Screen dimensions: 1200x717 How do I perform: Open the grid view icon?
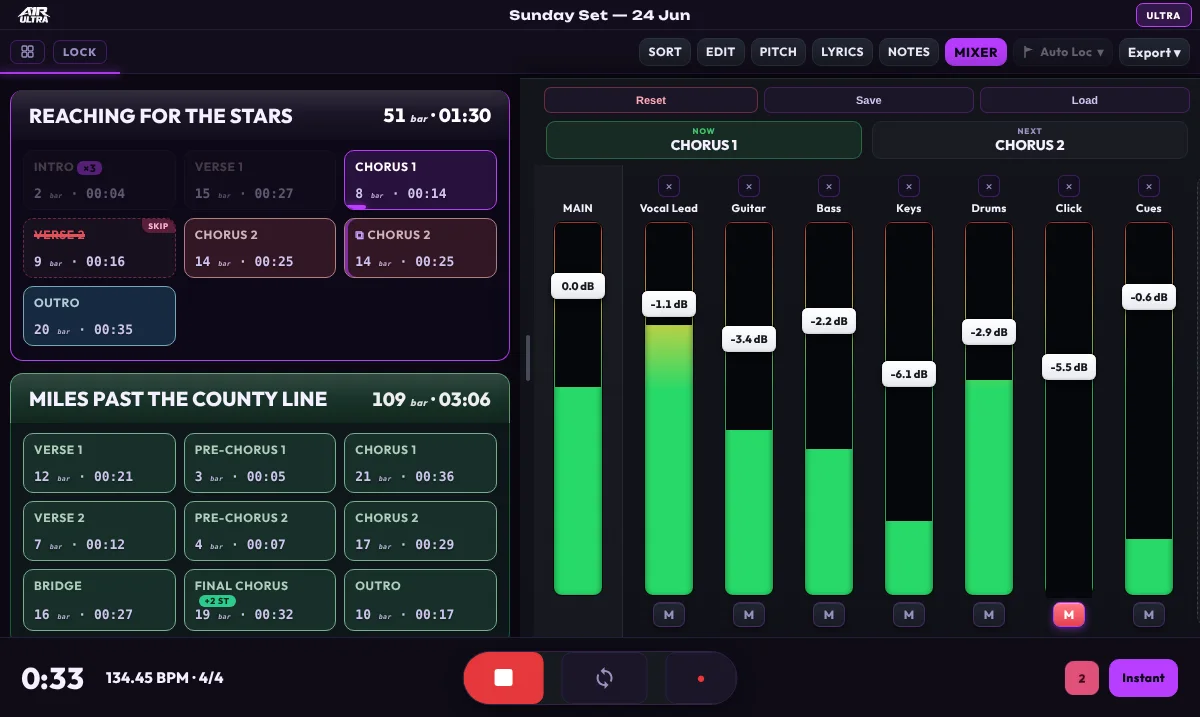click(27, 52)
